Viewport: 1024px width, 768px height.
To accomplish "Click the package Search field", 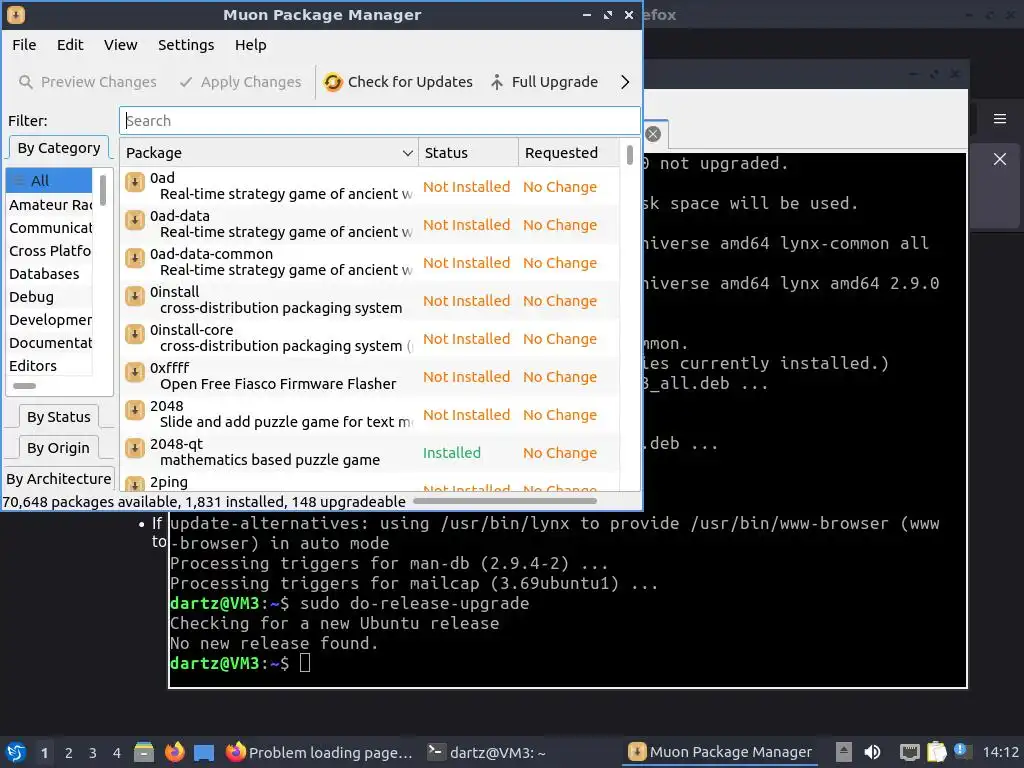I will (379, 121).
